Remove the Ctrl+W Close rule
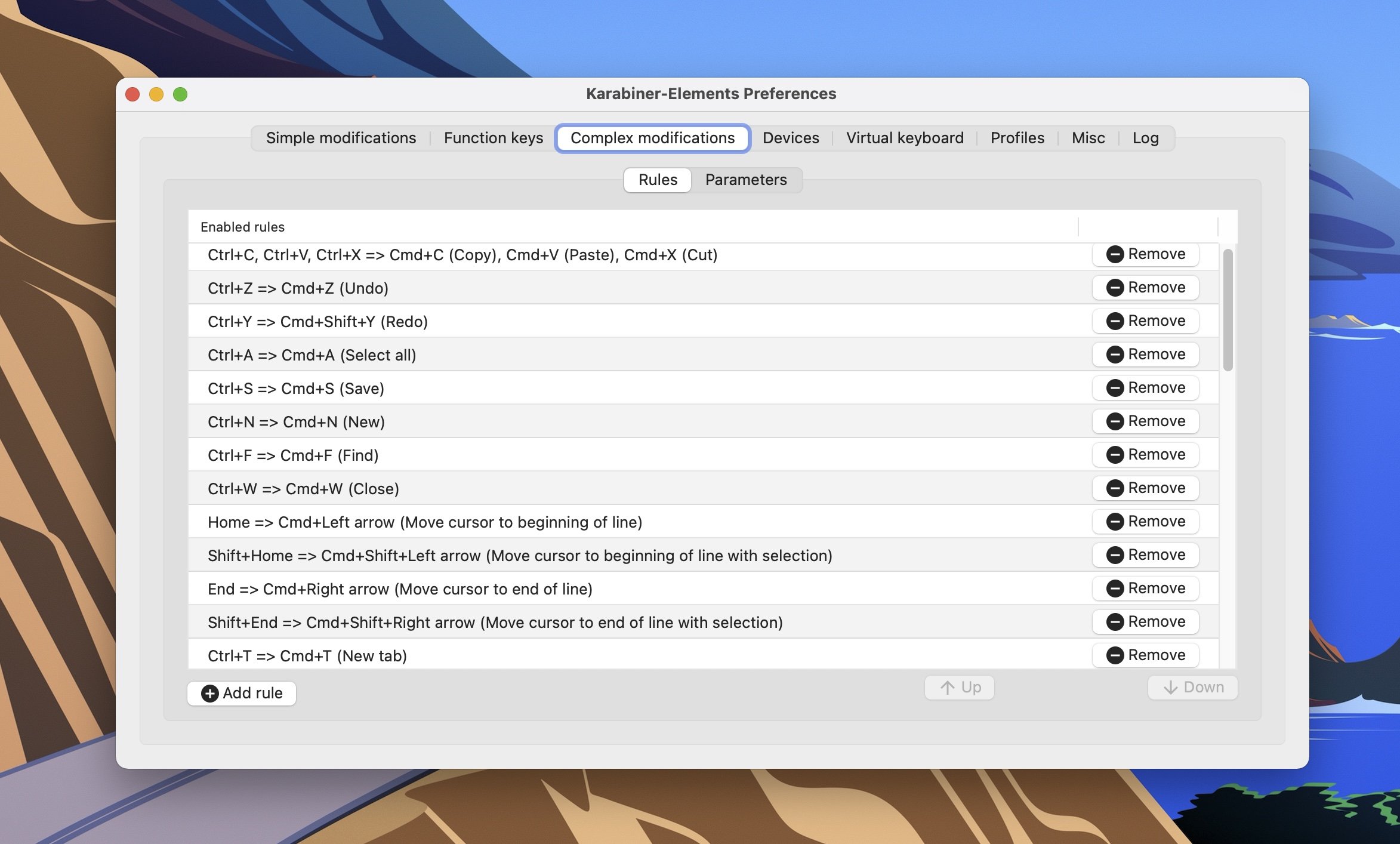 [1145, 488]
